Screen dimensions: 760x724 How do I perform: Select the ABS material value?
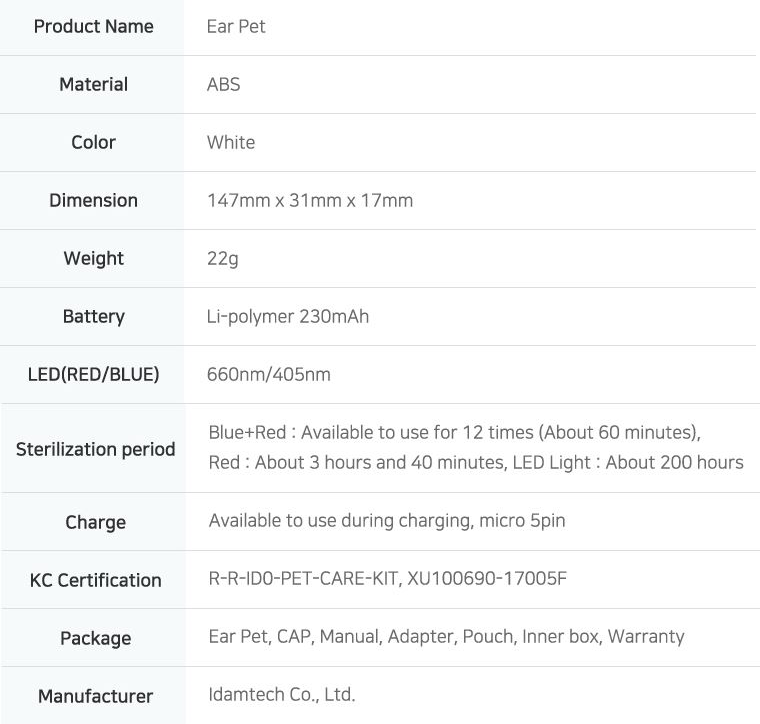point(223,84)
